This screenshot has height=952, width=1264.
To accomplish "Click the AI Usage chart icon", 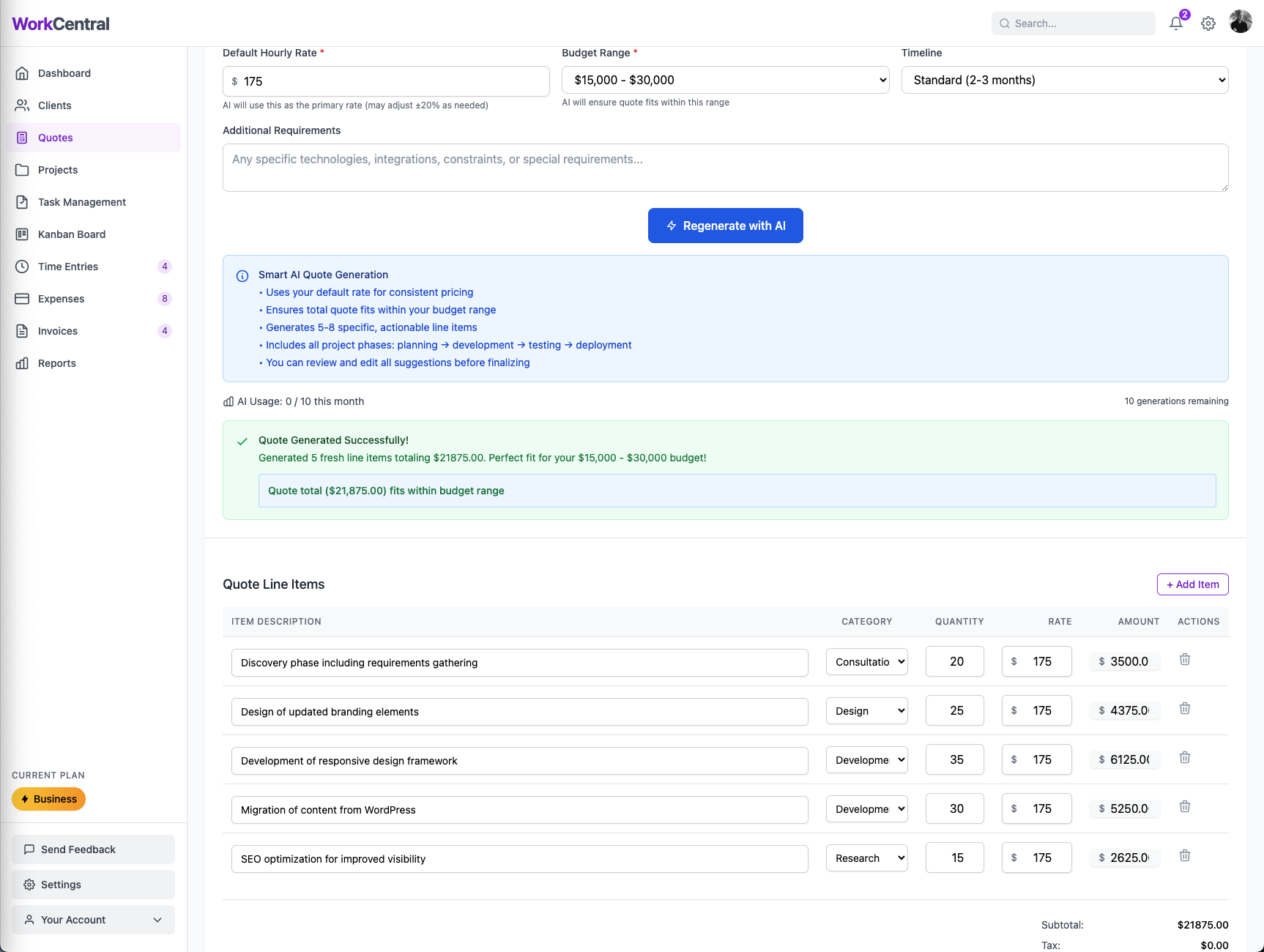I will tap(228, 401).
